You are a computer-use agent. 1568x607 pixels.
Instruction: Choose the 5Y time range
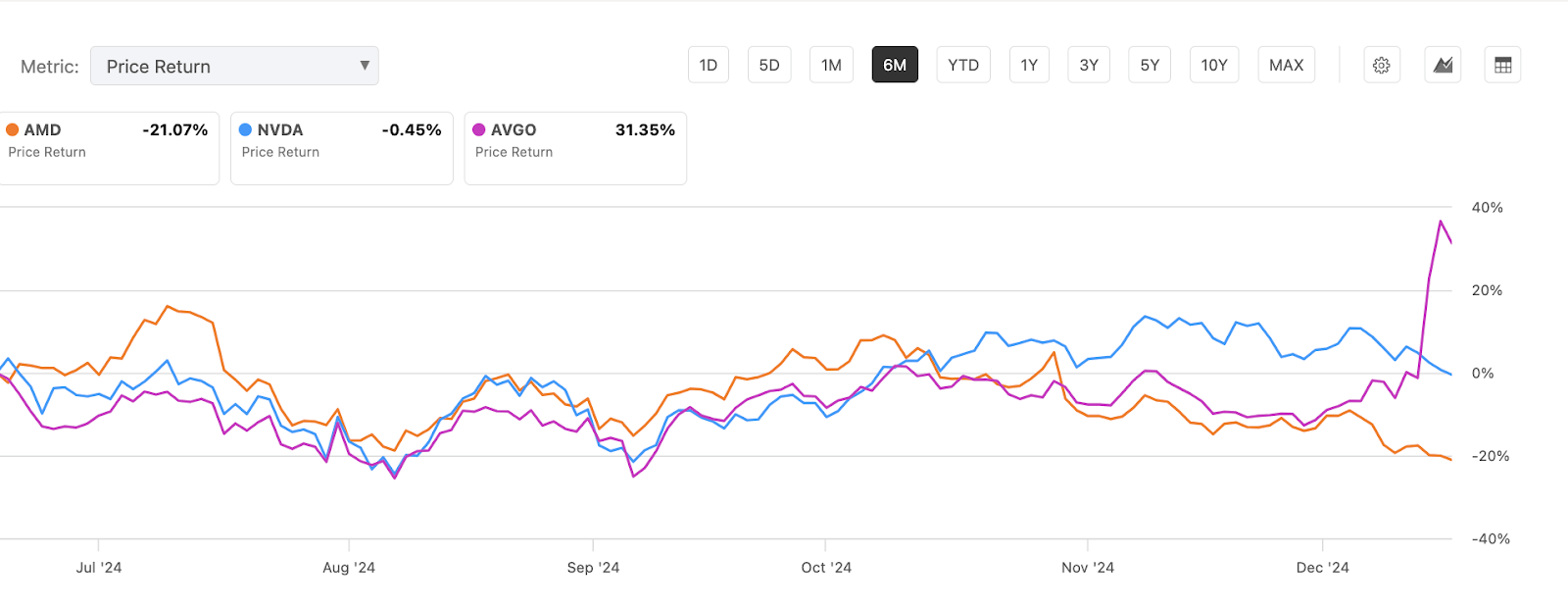click(x=1150, y=66)
